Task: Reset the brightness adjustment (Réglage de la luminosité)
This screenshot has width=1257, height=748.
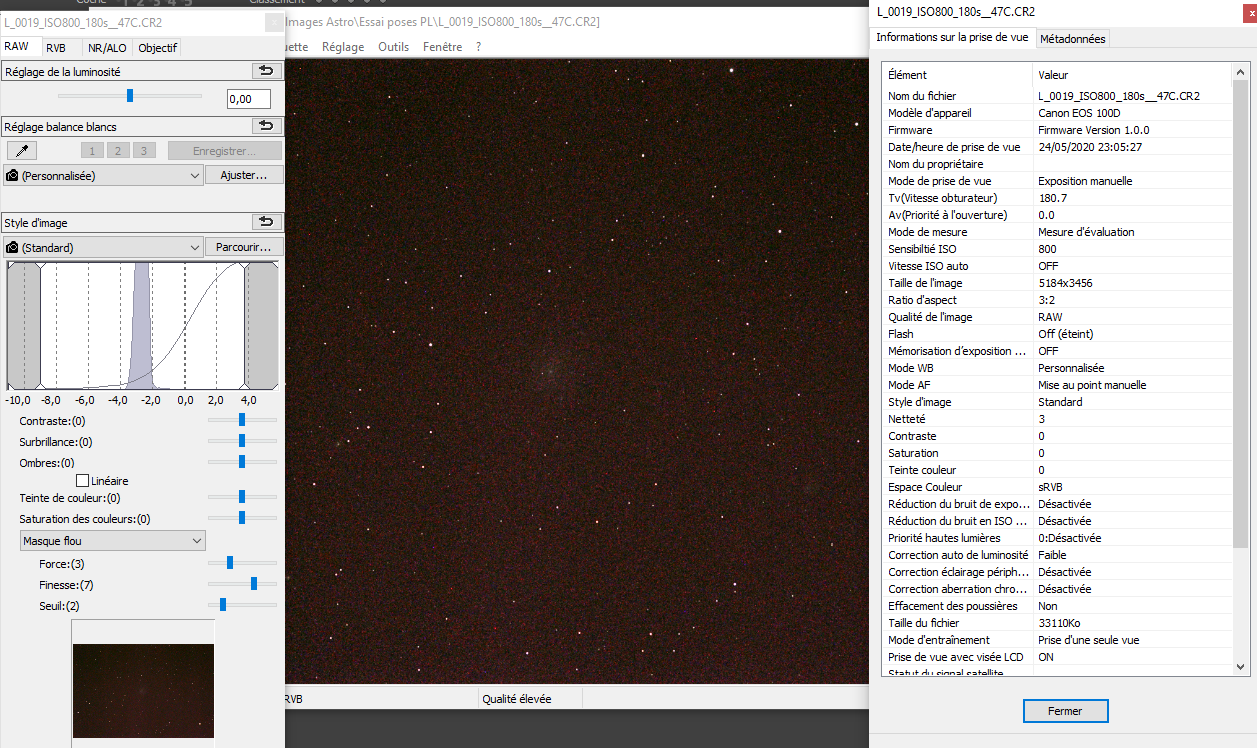Action: click(x=266, y=71)
